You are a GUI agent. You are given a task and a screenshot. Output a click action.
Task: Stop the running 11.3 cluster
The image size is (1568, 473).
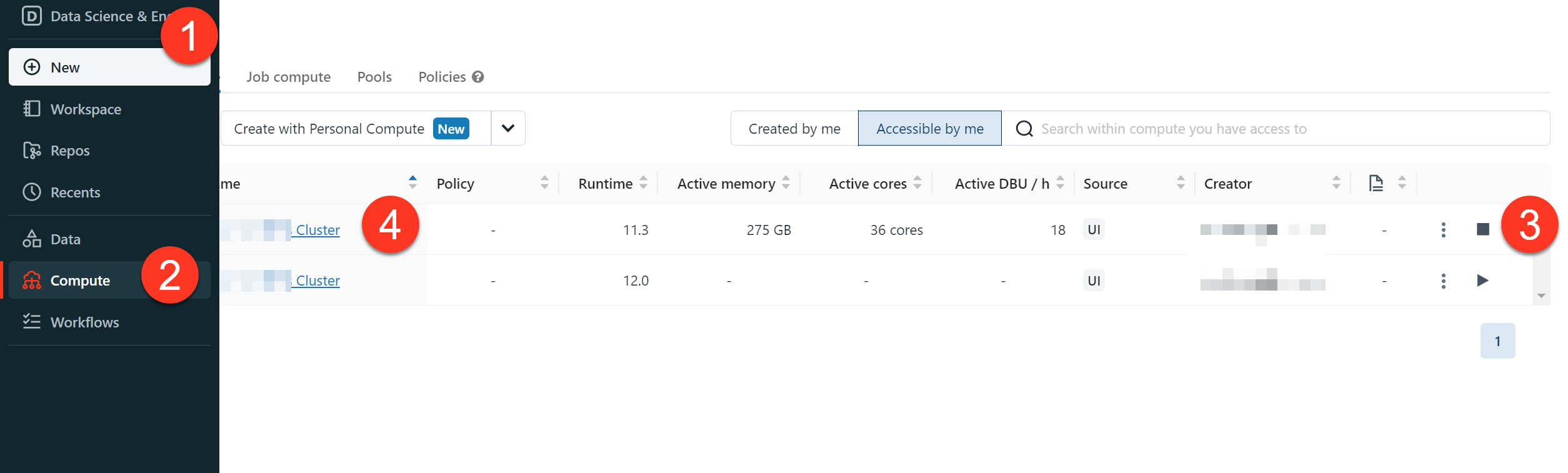click(1484, 229)
